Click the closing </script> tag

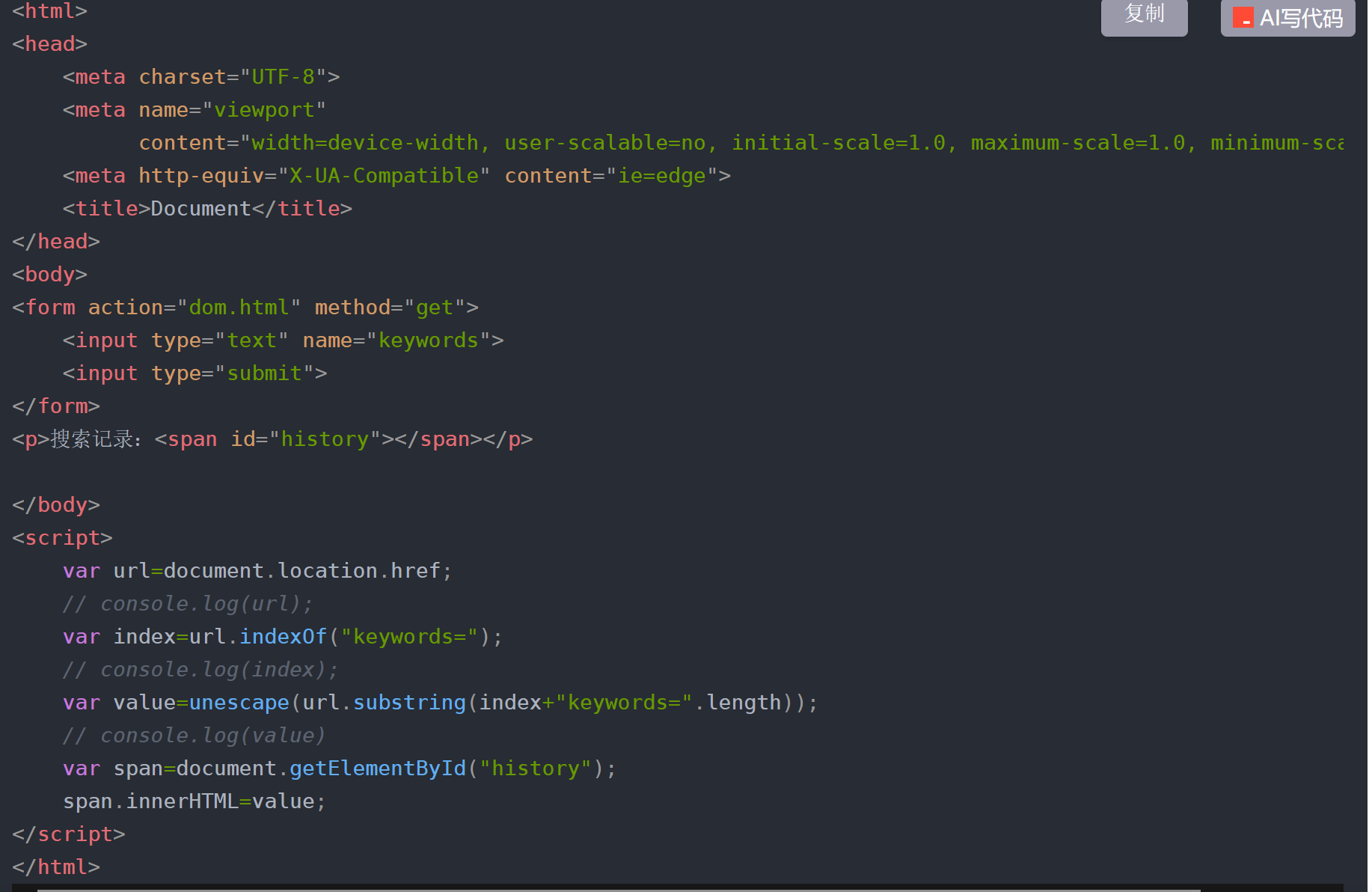pyautogui.click(x=69, y=834)
